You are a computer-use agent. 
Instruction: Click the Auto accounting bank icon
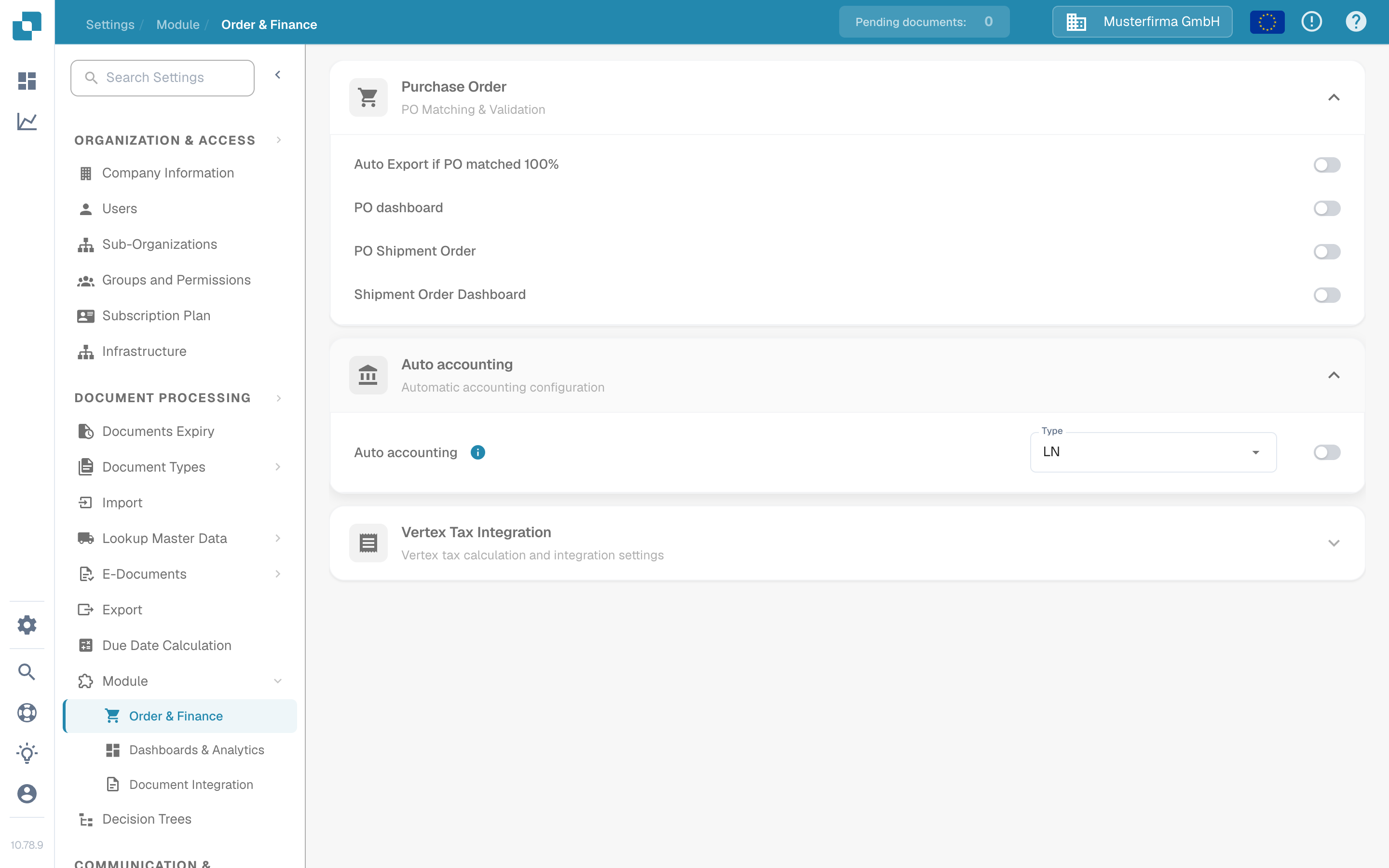pyautogui.click(x=368, y=376)
